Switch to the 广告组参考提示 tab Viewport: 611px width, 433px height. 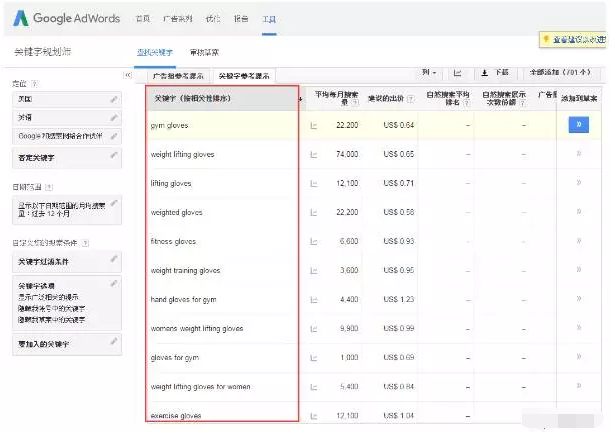click(178, 76)
